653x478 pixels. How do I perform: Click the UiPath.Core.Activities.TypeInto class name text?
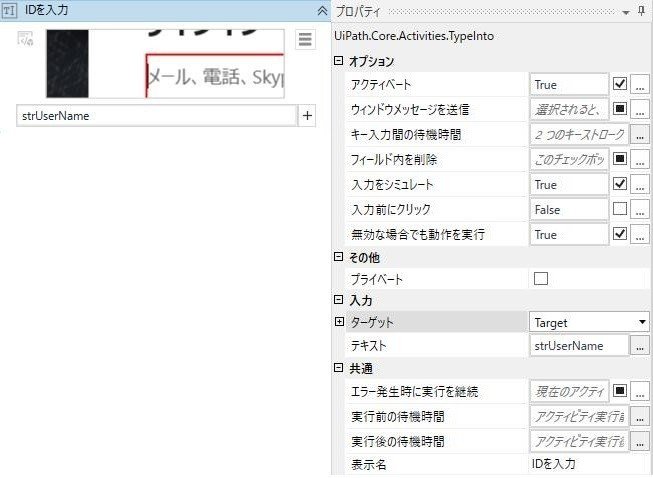[414, 36]
